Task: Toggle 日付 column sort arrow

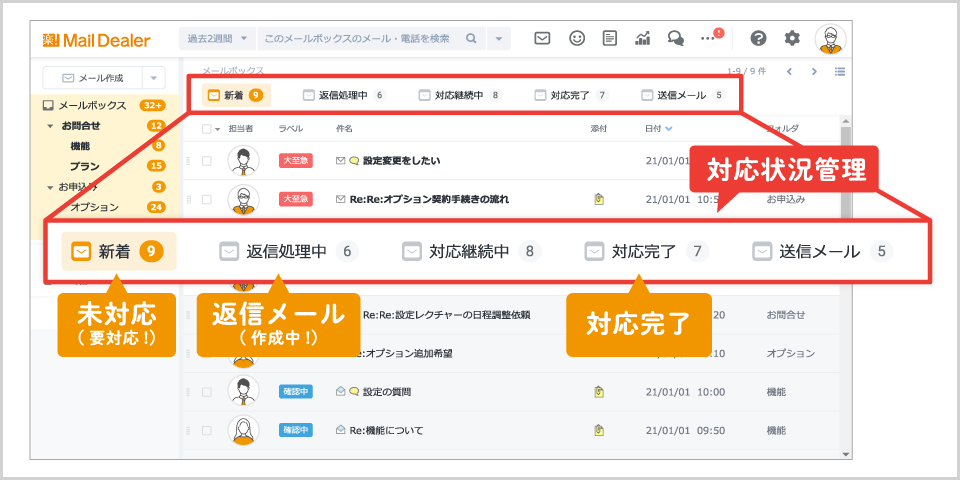Action: point(669,129)
